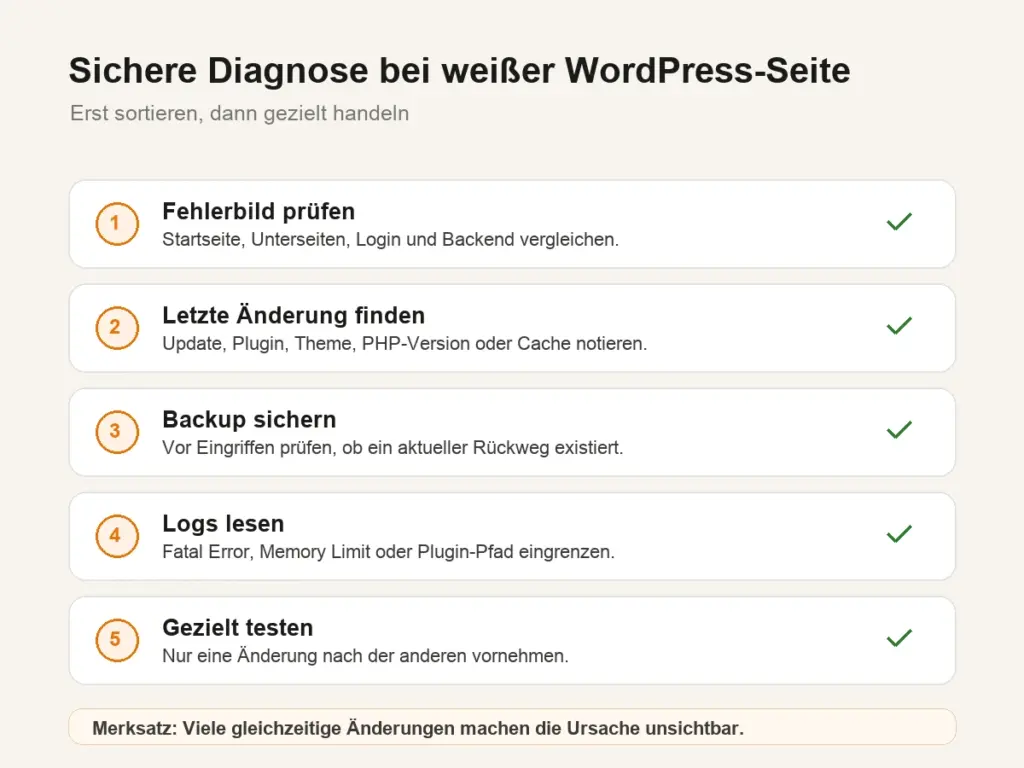Select the heading 'Fehlerbild prüfen'
Image resolution: width=1024 pixels, height=768 pixels.
tap(259, 212)
